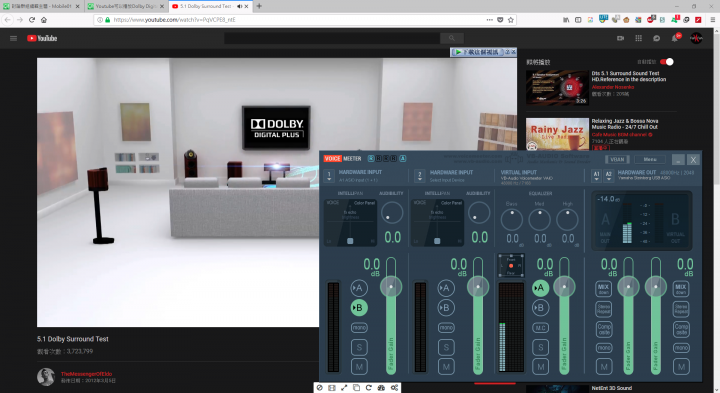Screen dimensions: 720x393
Task: Click the equalizer High knob
Action: coord(568,219)
